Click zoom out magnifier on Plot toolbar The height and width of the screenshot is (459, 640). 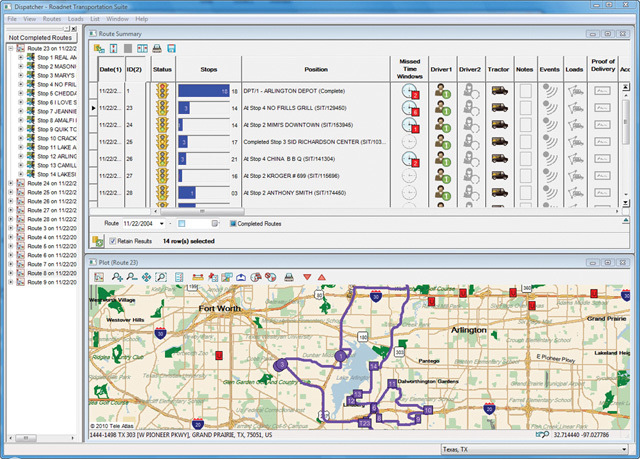(x=133, y=276)
